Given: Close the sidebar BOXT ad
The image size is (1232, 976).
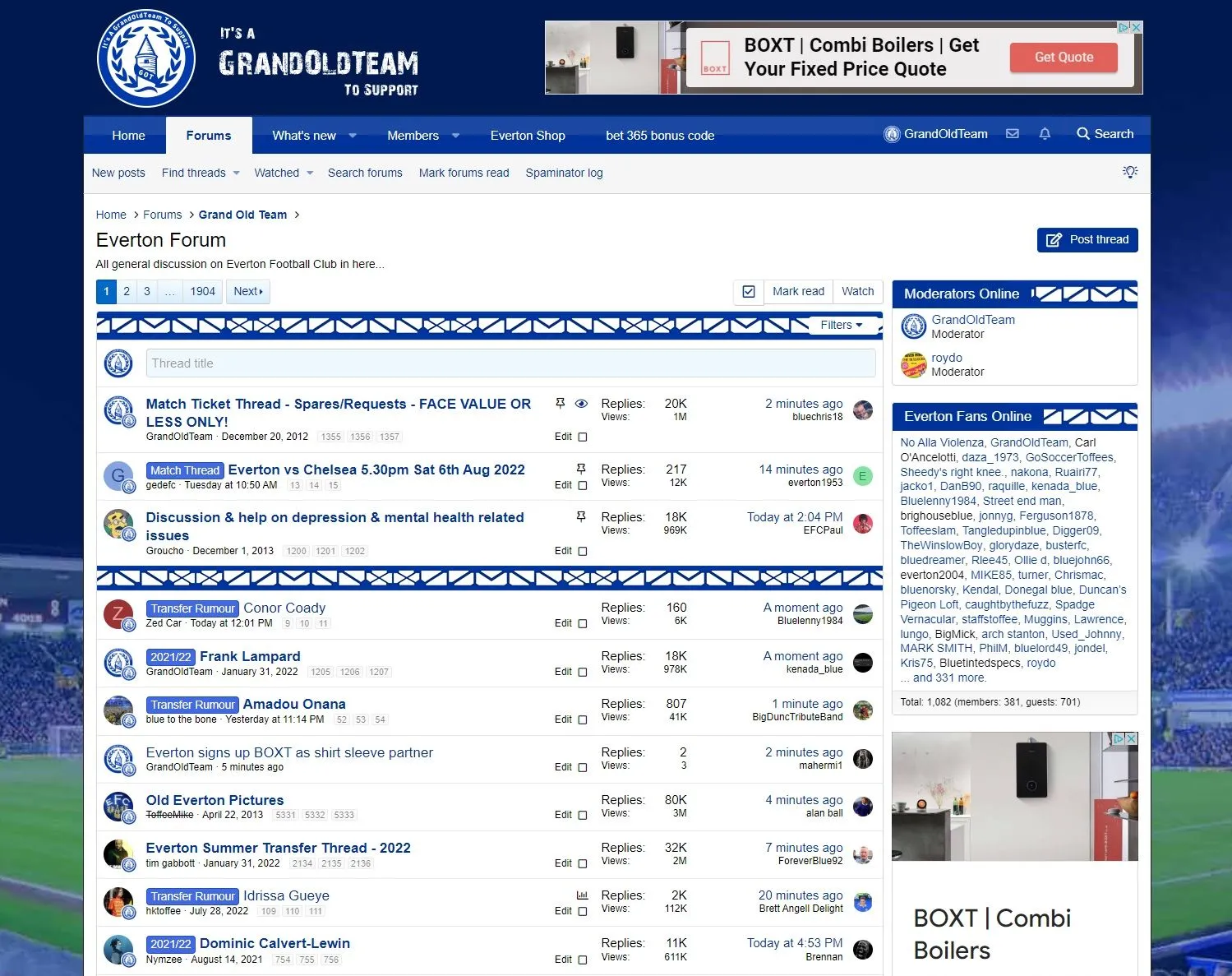Looking at the screenshot, I should 1132,738.
